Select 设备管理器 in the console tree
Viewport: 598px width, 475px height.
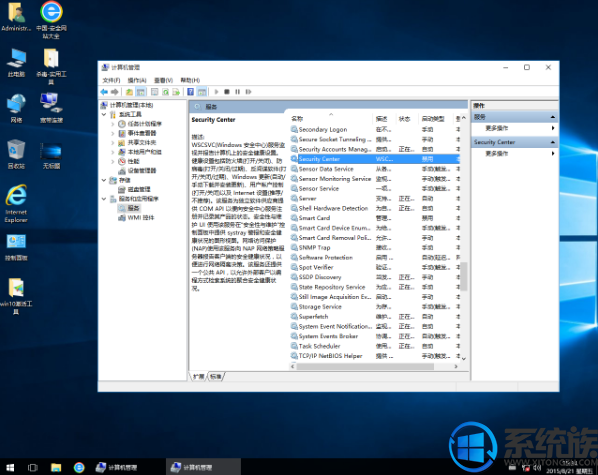click(x=141, y=171)
